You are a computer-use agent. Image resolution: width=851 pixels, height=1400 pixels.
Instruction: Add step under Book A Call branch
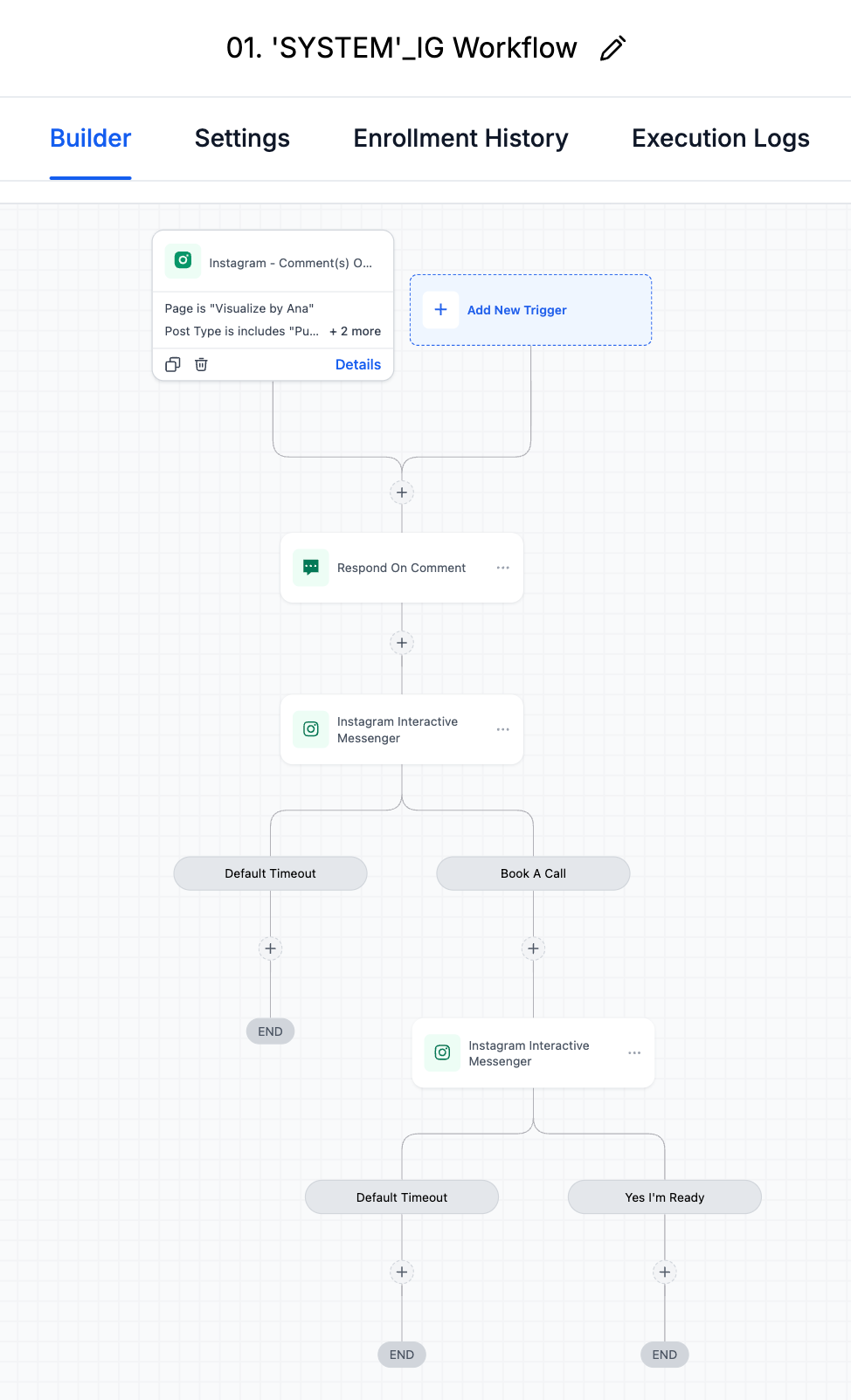coord(533,948)
